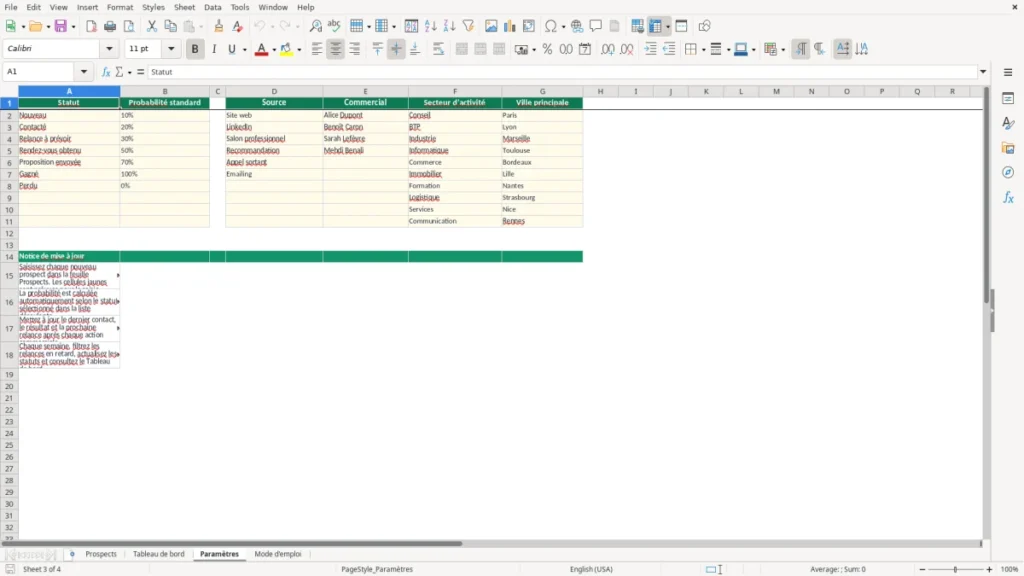Open the sidebar Functions panel
This screenshot has width=1024, height=576.
(x=1008, y=197)
